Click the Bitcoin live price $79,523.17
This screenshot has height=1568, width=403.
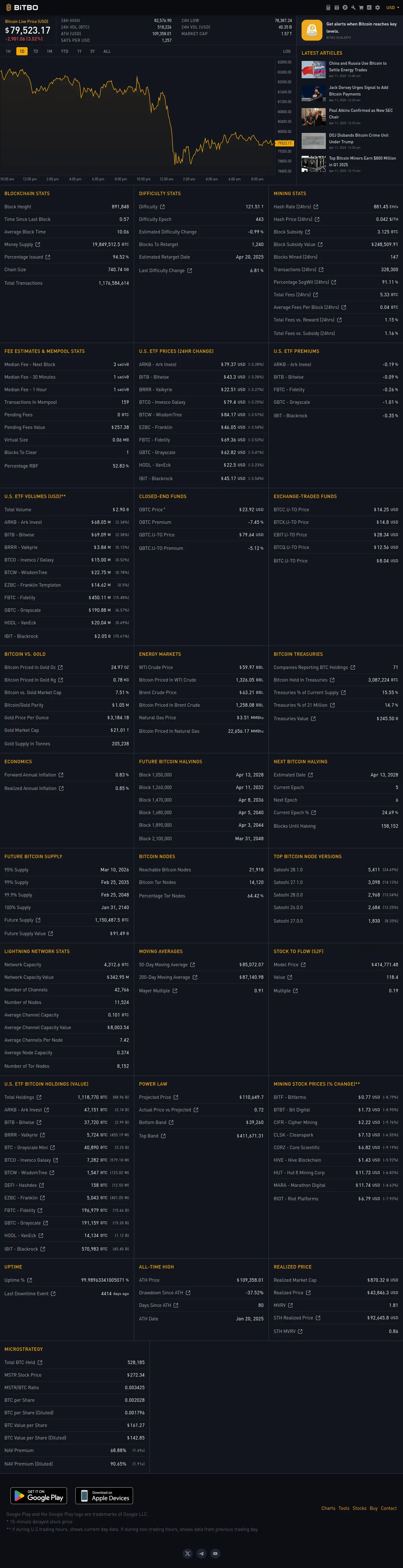click(28, 30)
